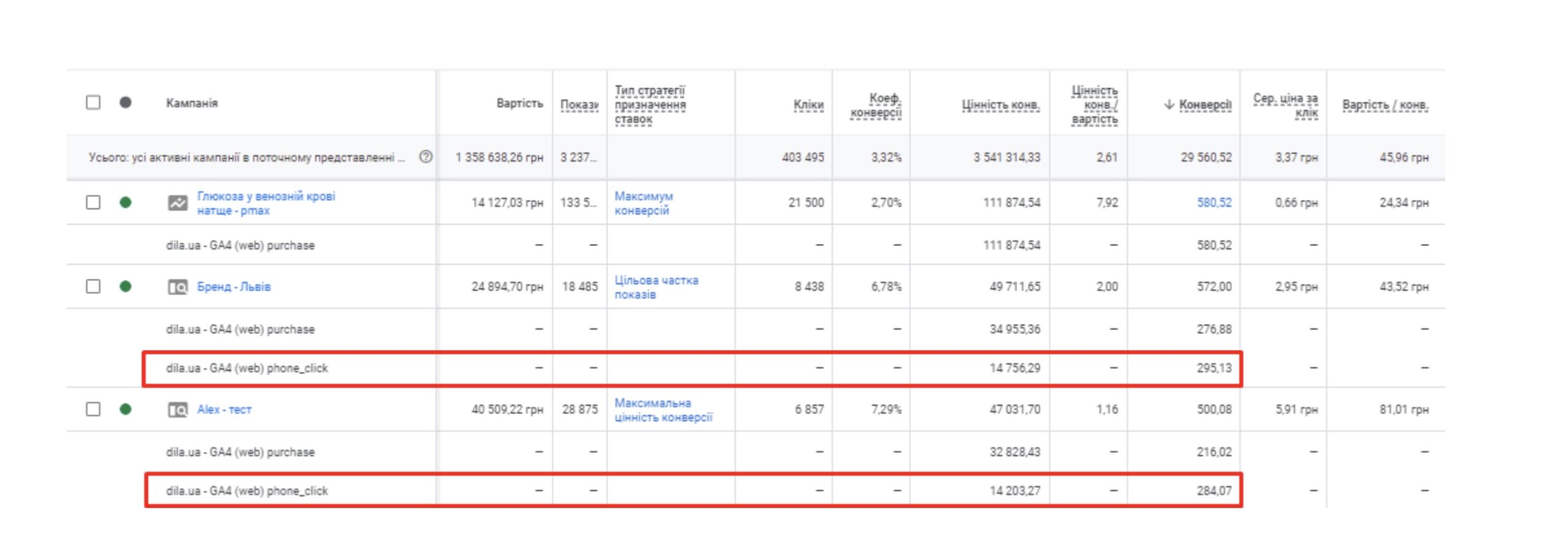Click the 580,52 conversions value link
The width and height of the screenshot is (1568, 543).
point(1214,203)
